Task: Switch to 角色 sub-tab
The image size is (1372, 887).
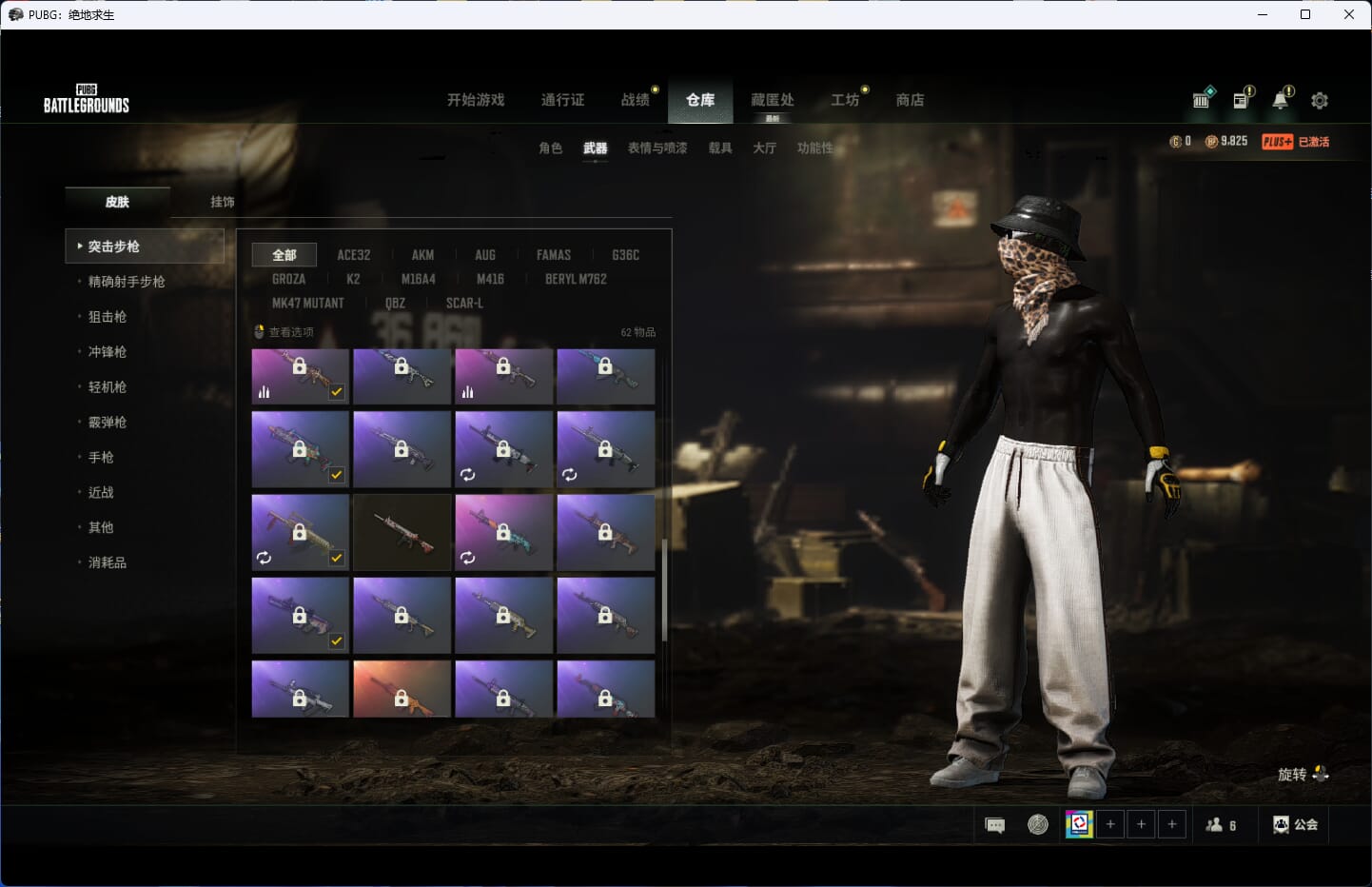Action: (551, 148)
